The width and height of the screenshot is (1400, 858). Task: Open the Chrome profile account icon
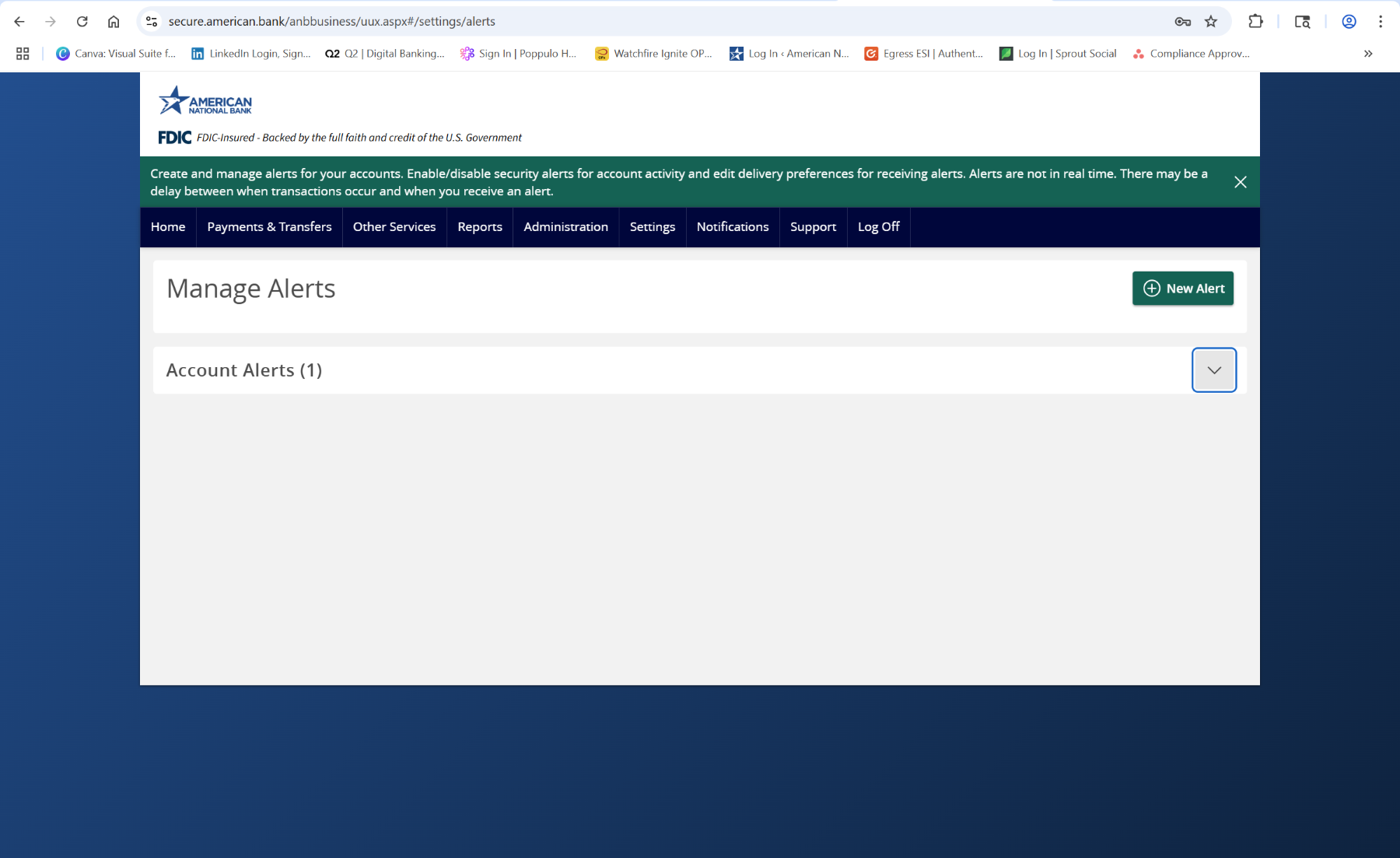(1348, 22)
